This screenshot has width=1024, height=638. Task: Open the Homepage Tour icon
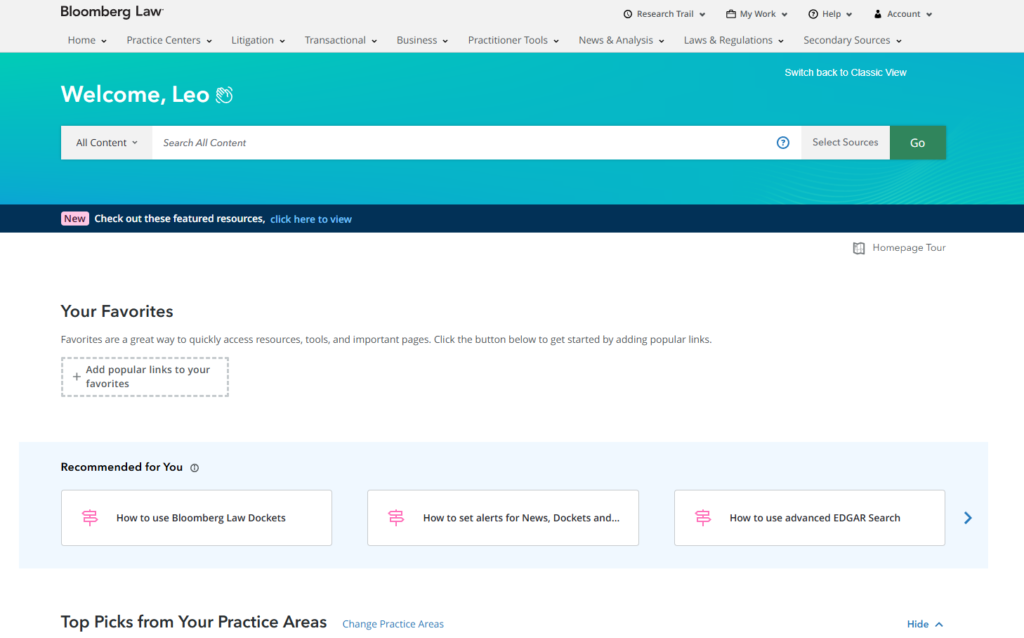(859, 248)
